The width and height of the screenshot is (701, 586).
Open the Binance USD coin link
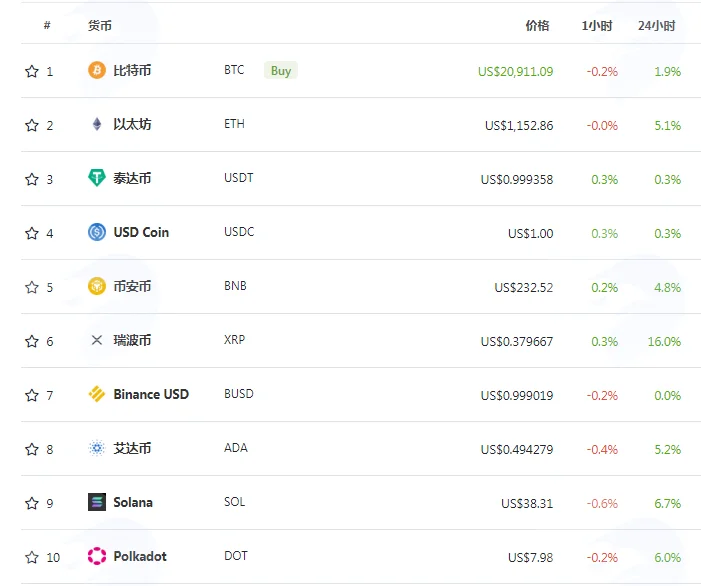(151, 394)
